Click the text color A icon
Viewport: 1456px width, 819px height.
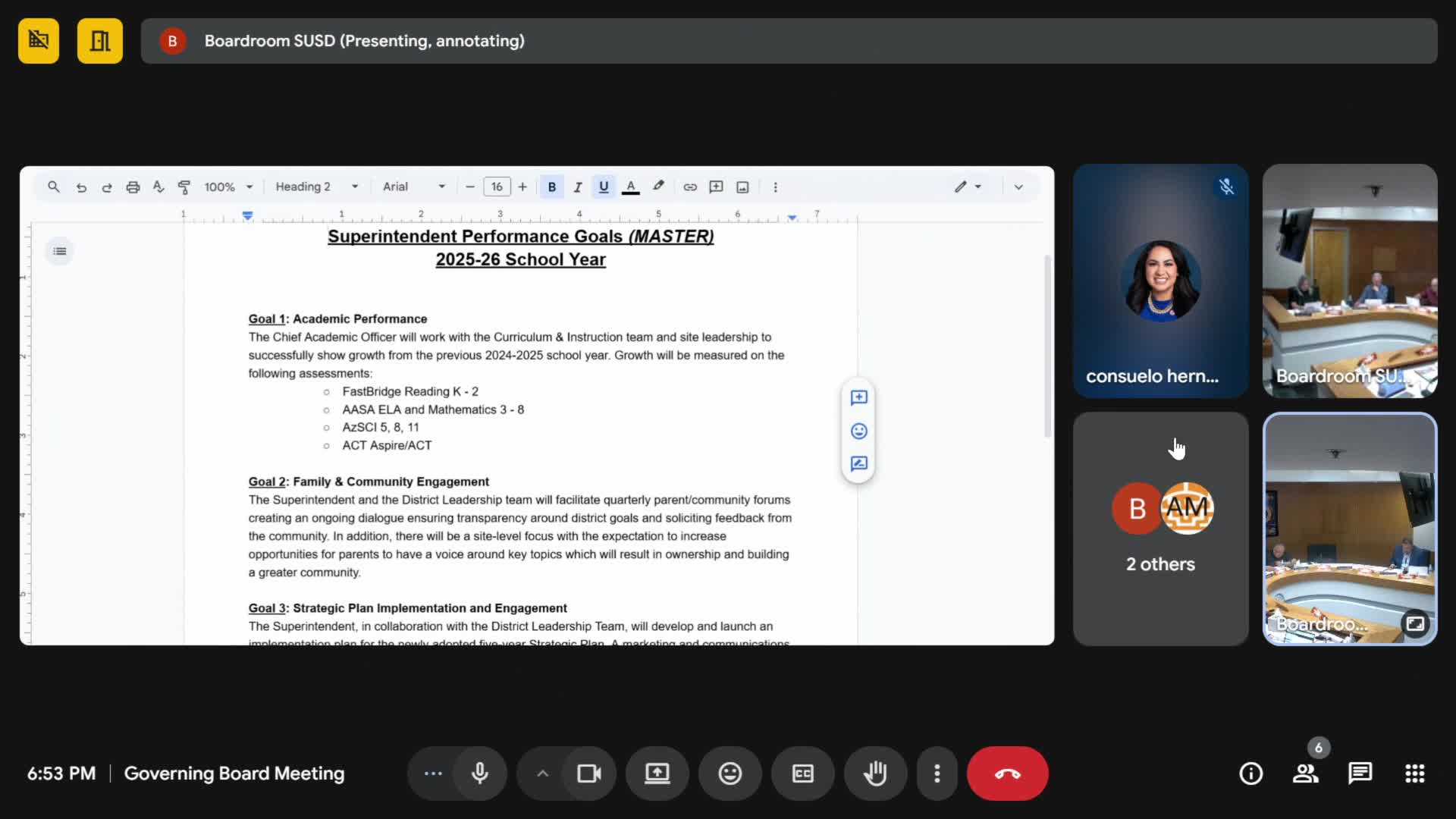(x=630, y=187)
